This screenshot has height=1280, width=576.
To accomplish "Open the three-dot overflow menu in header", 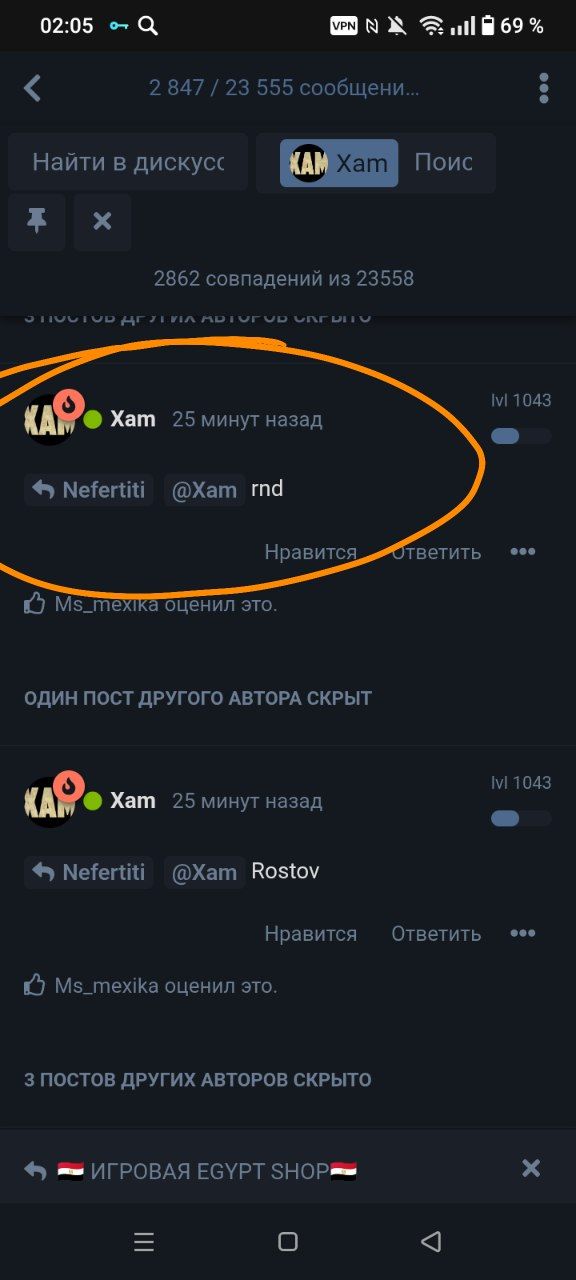I will click(x=544, y=88).
